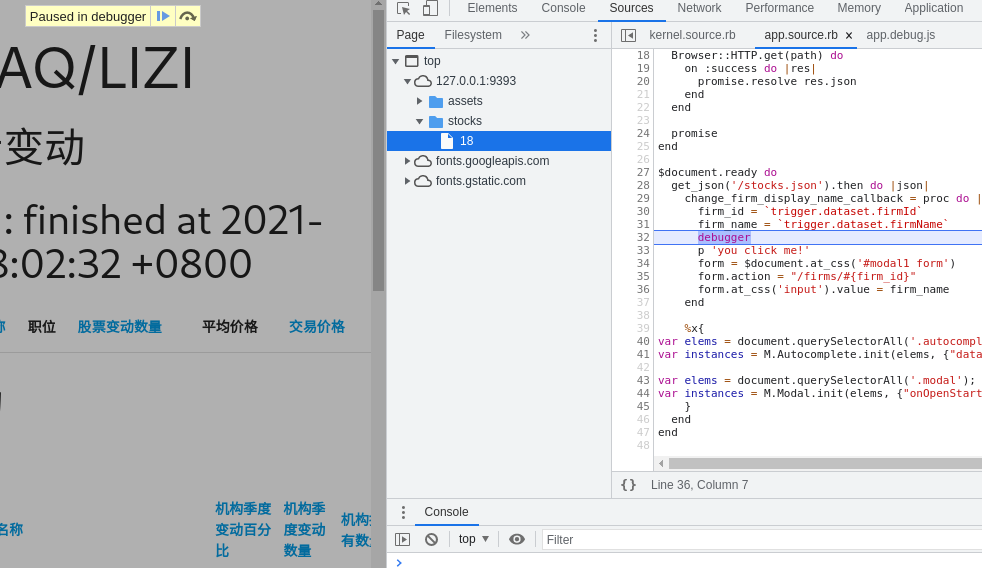Click the page vertical scrollbar thumb
The image size is (982, 568).
(x=378, y=149)
